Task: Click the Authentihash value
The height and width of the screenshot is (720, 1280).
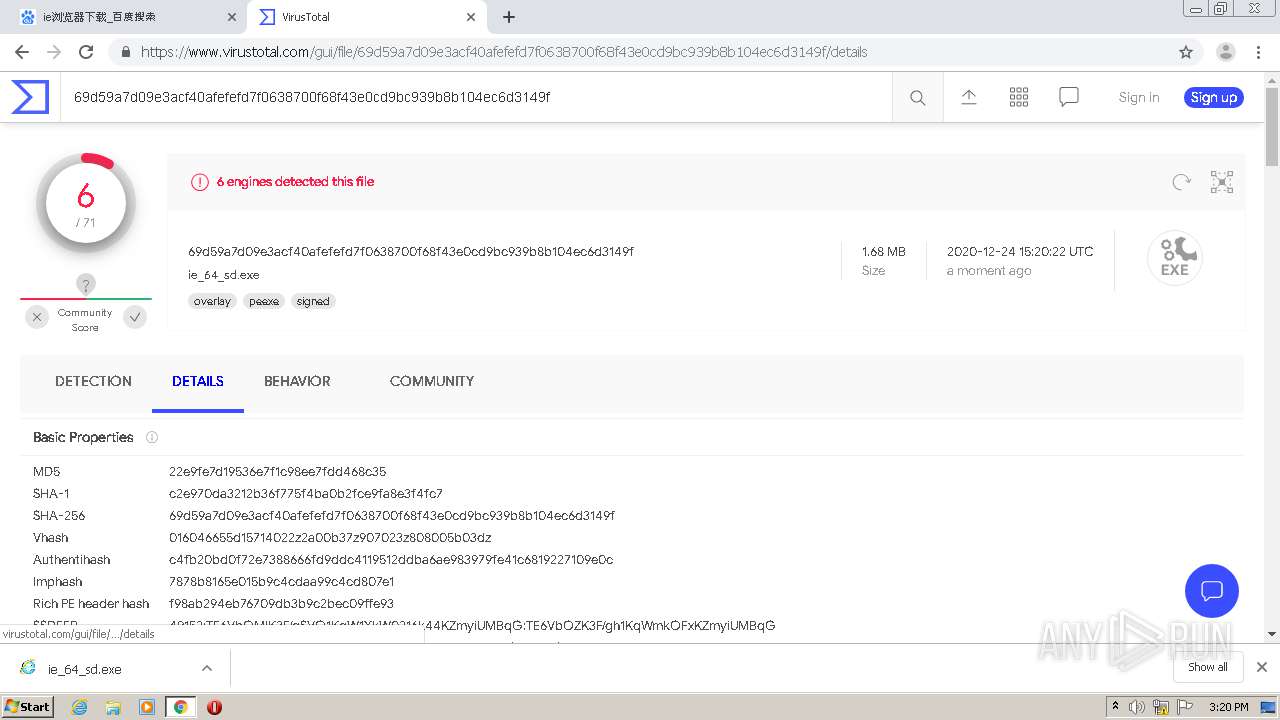Action: [391, 559]
